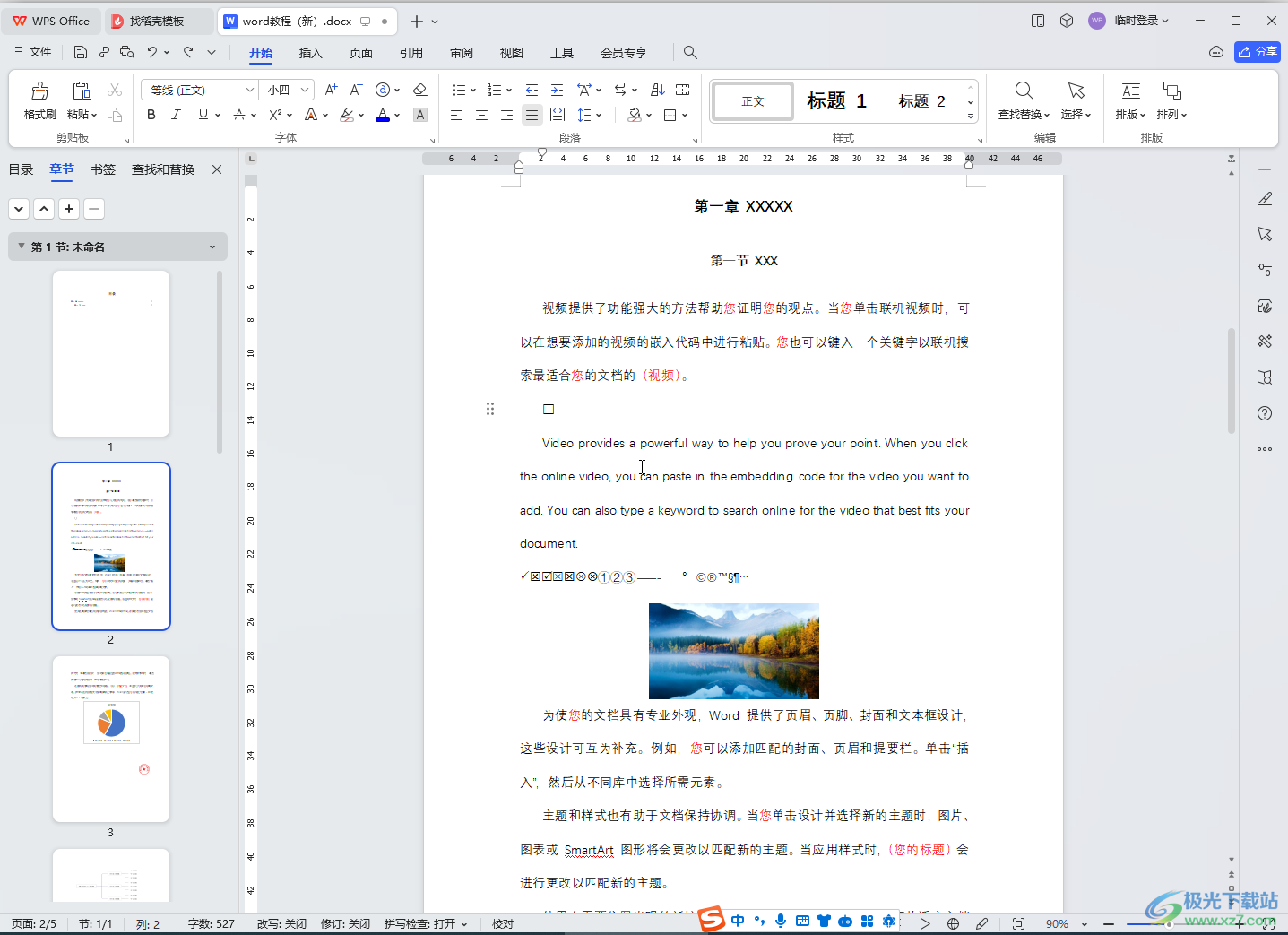Expand the numbered list dropdown
The width and height of the screenshot is (1288, 935).
(x=509, y=90)
